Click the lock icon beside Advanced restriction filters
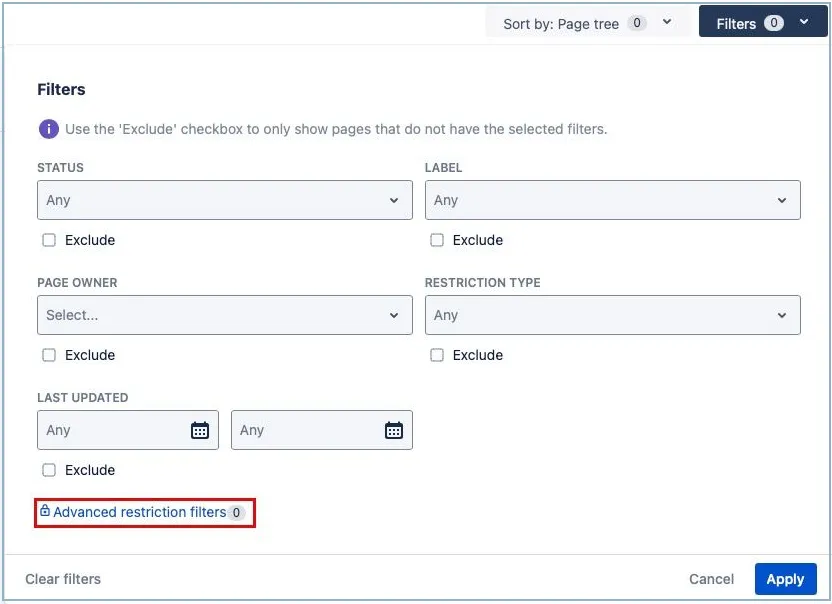The image size is (832, 604). (x=45, y=511)
